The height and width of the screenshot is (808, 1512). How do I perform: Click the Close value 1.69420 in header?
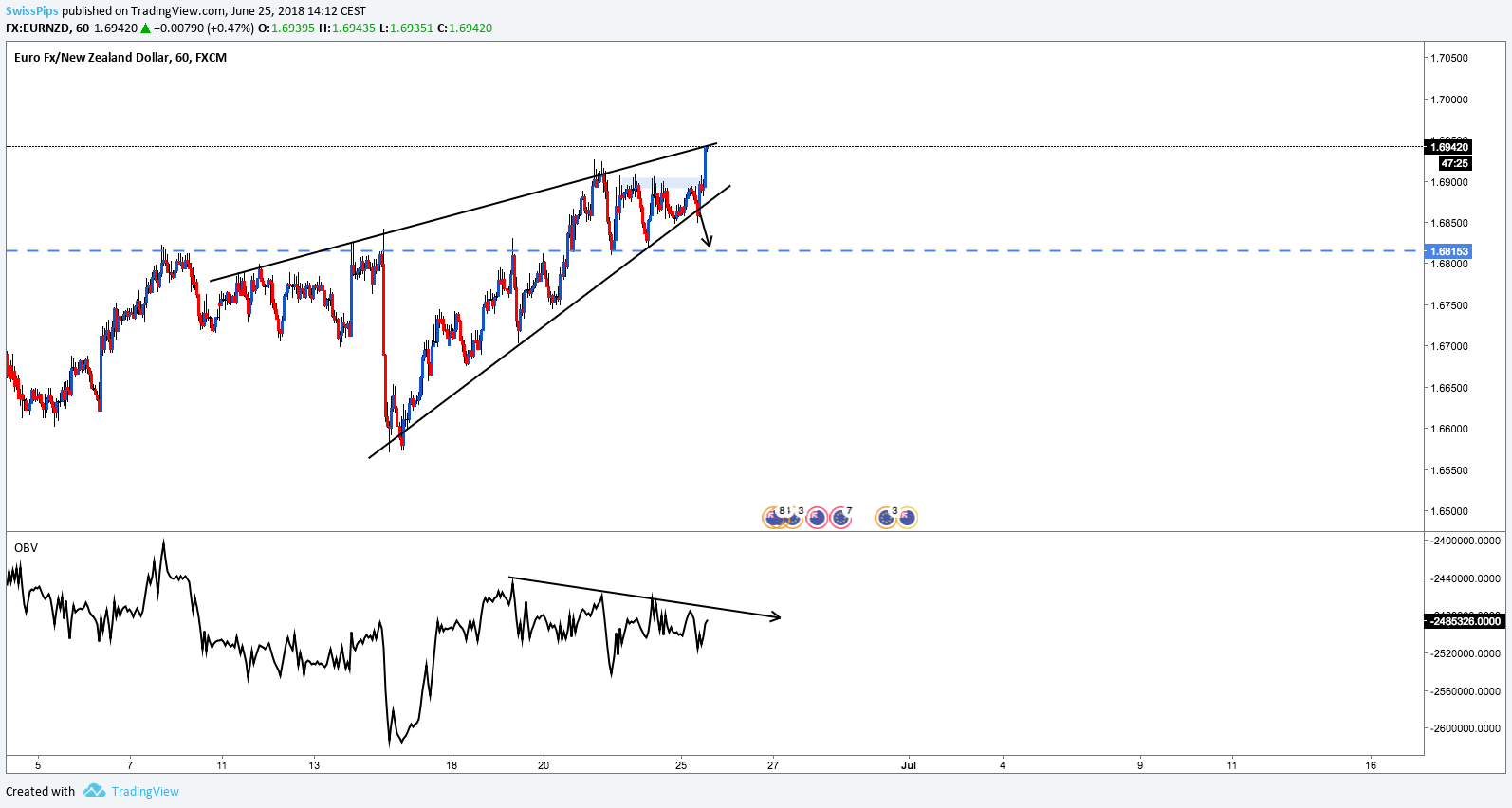(x=470, y=28)
